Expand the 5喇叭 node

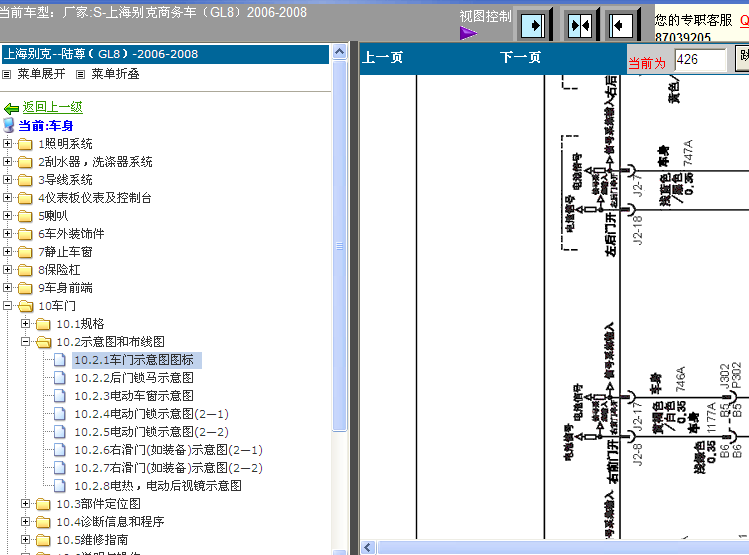[x=7, y=215]
